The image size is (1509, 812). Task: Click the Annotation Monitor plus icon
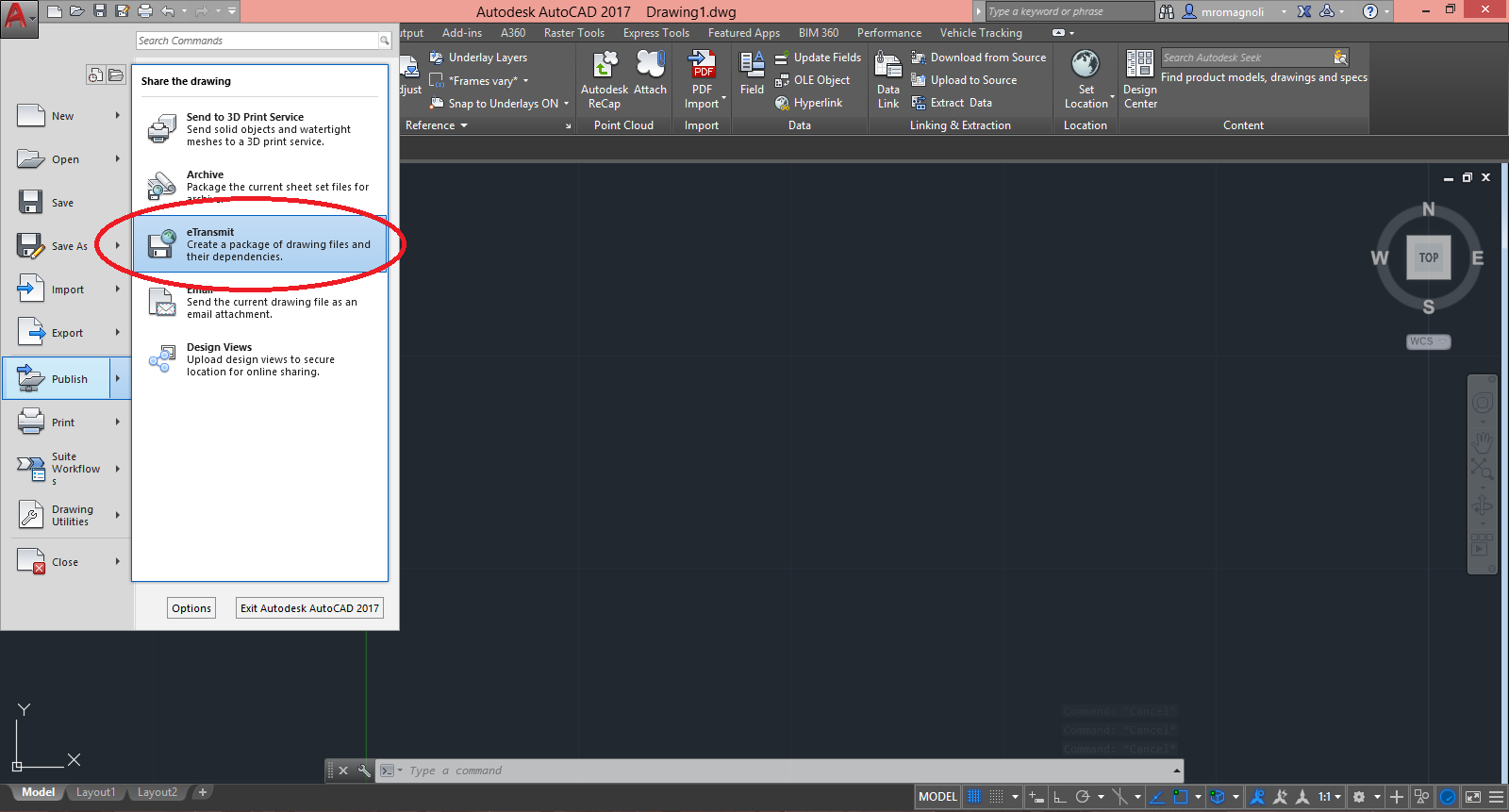[x=1397, y=797]
